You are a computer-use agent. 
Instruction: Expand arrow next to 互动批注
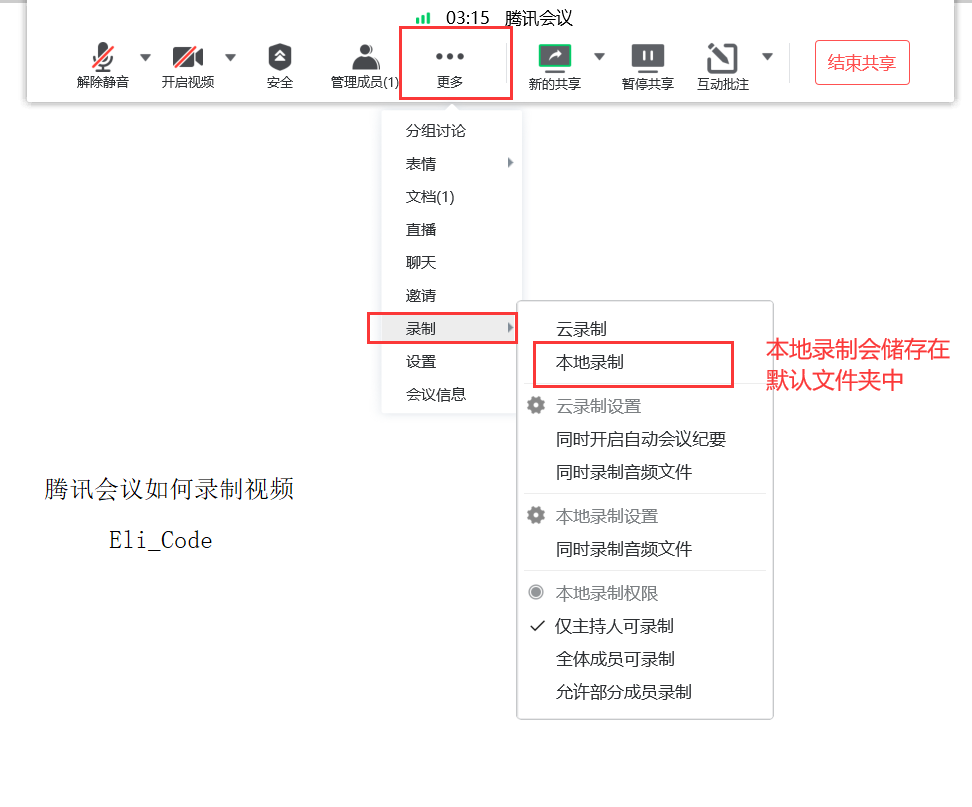(767, 57)
